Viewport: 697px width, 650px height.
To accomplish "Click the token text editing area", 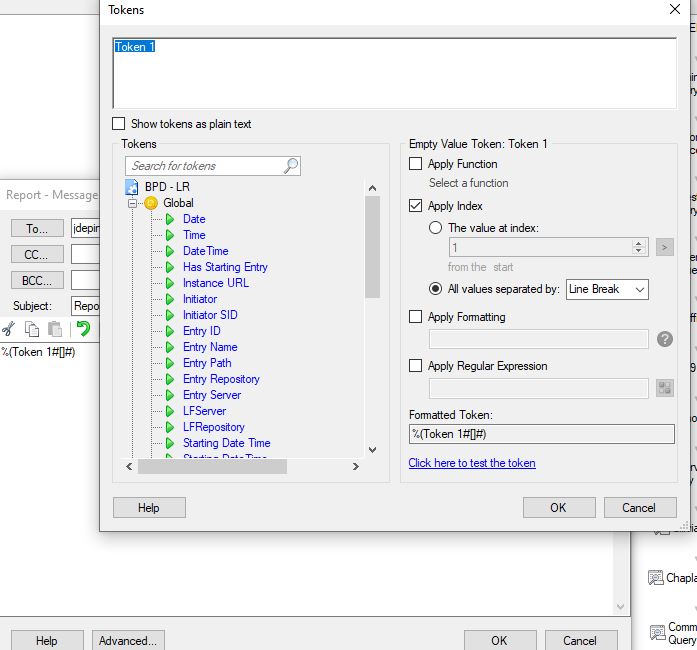I will [x=395, y=73].
